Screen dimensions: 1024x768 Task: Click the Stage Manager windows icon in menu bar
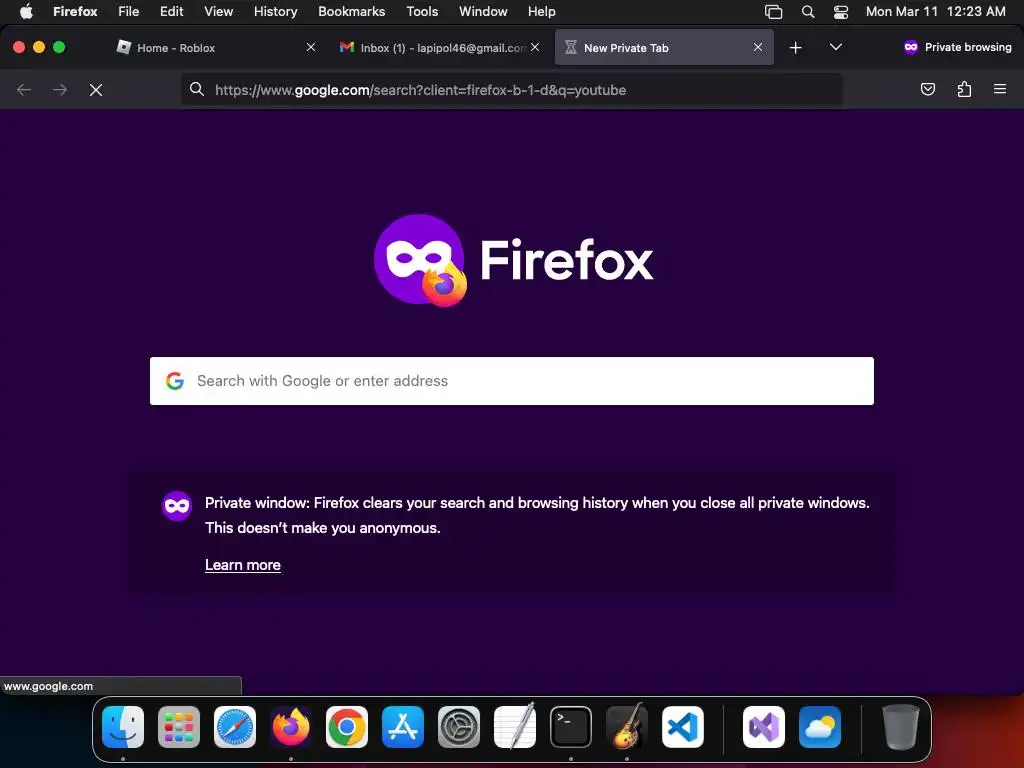pos(773,12)
